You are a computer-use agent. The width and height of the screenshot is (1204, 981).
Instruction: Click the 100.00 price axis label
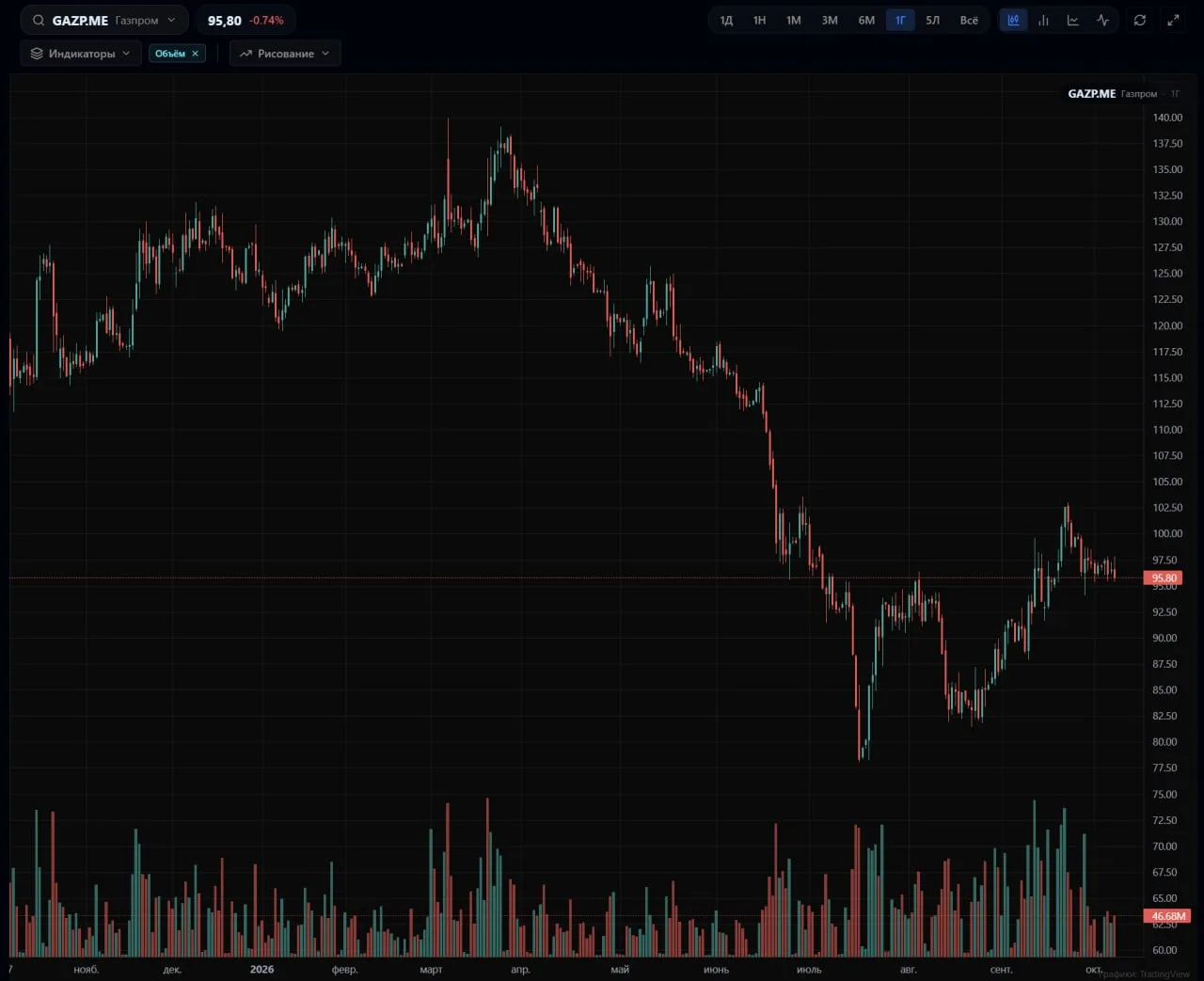(1167, 533)
